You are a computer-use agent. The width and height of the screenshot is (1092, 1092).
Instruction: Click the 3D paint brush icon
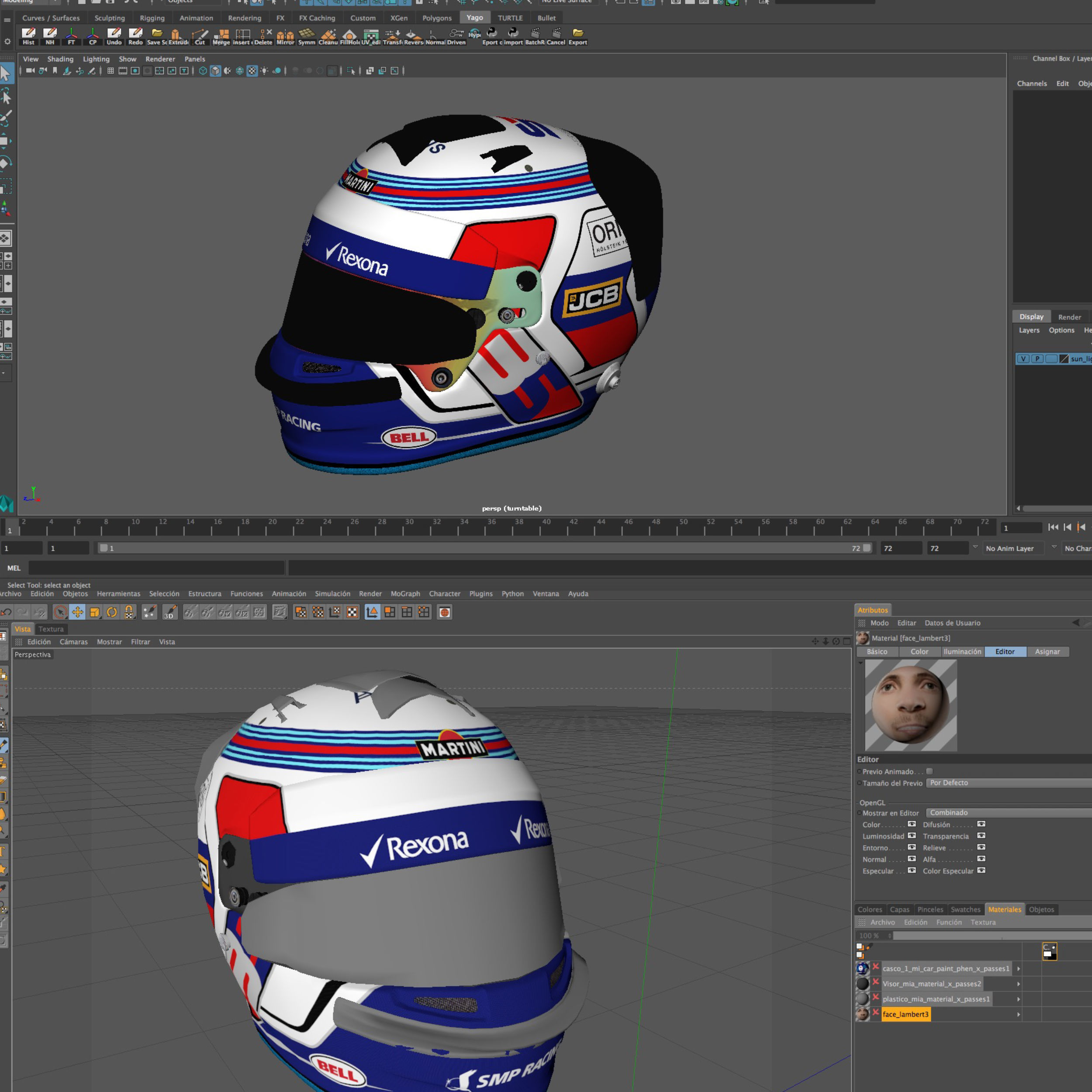[x=169, y=612]
